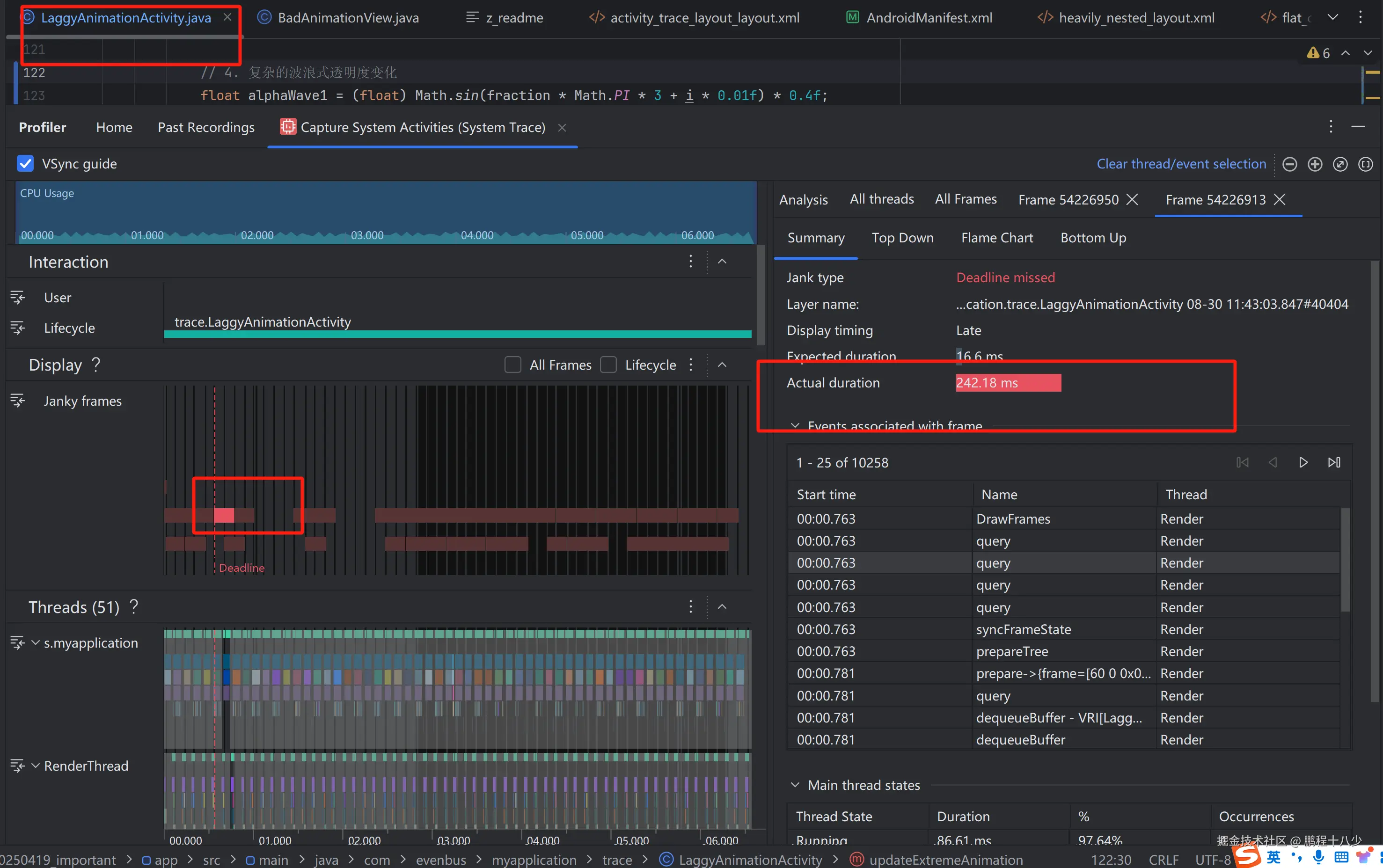Jump to last page of events
Image resolution: width=1383 pixels, height=868 pixels.
[1334, 463]
